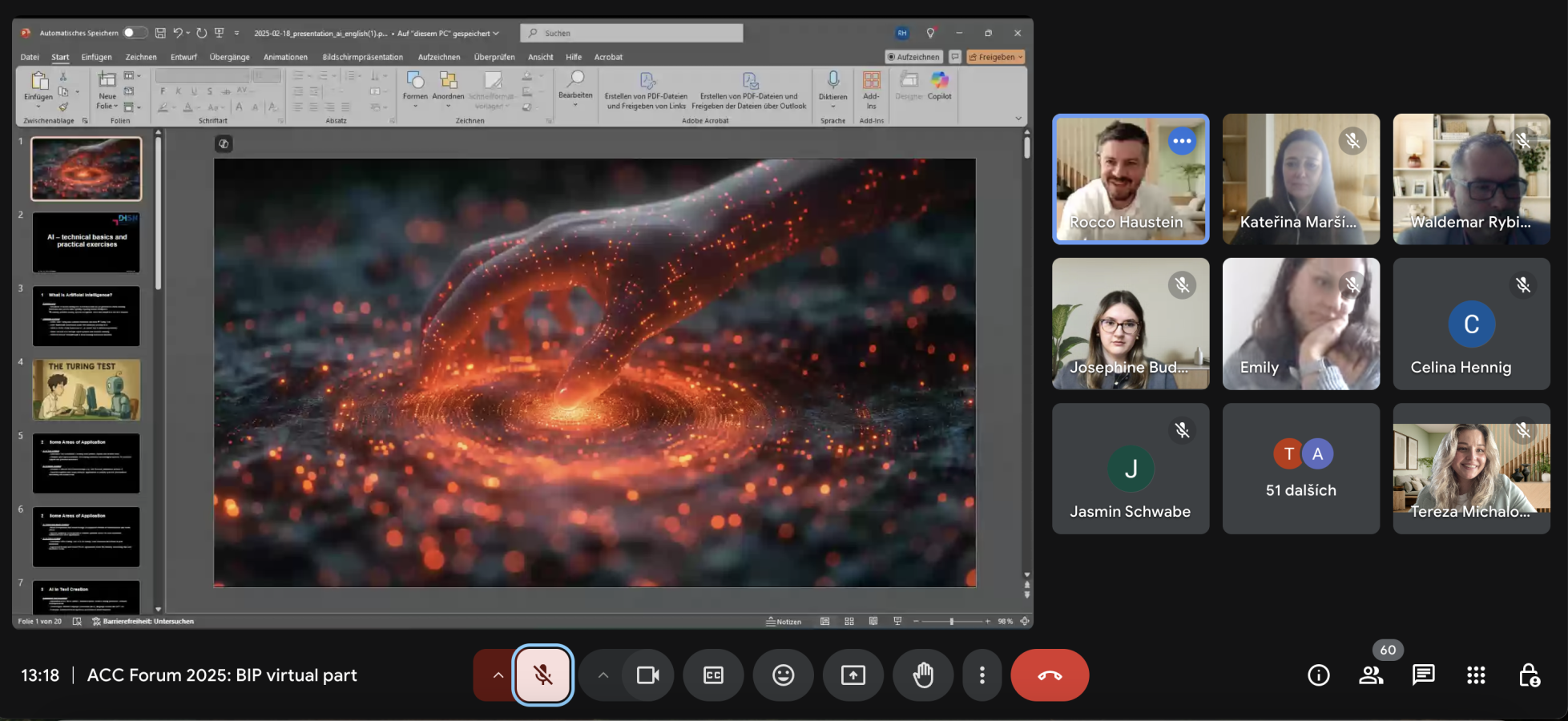Unmute the microphone

pos(542,675)
